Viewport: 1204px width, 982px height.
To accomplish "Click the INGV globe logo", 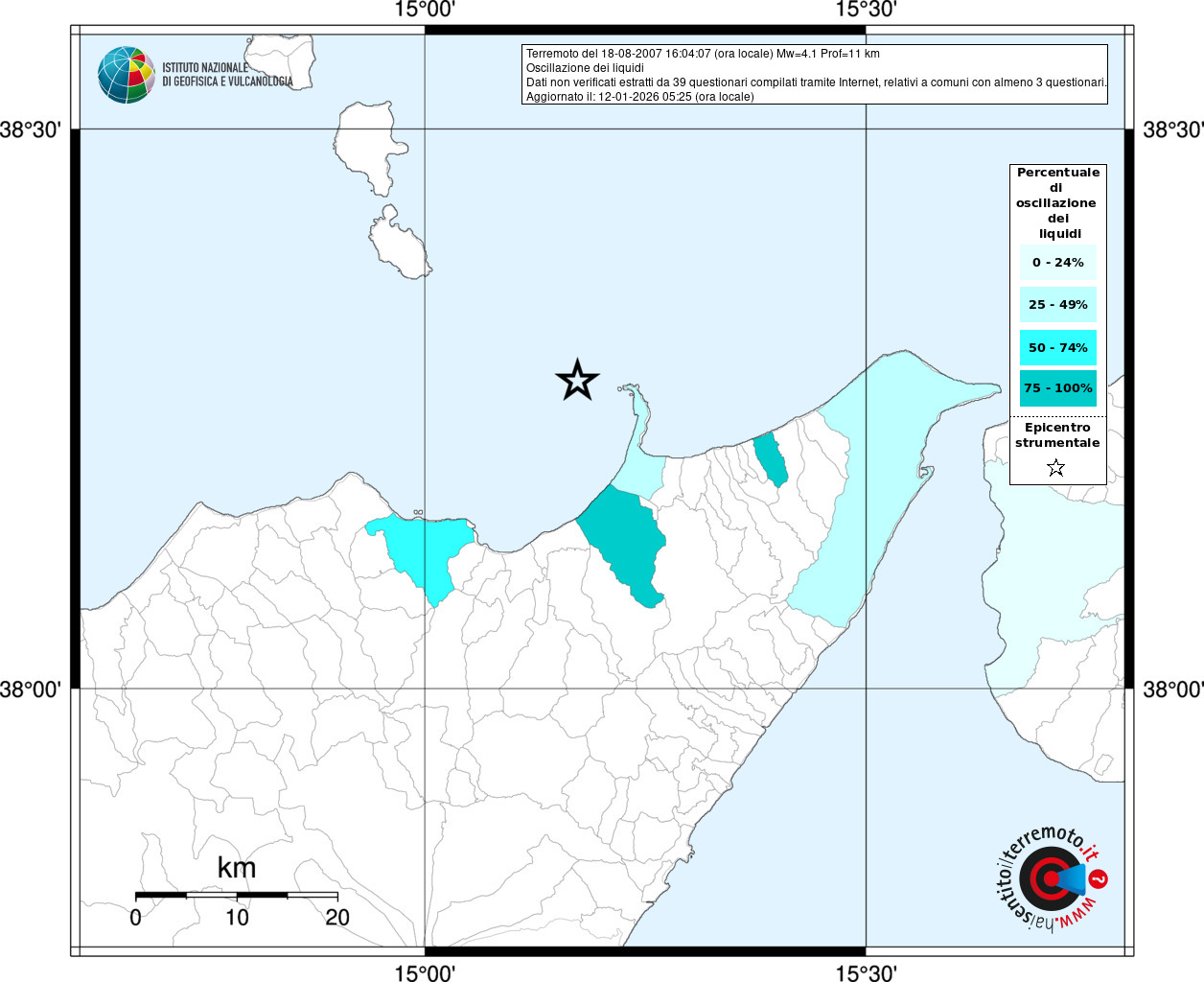I will pos(126,75).
